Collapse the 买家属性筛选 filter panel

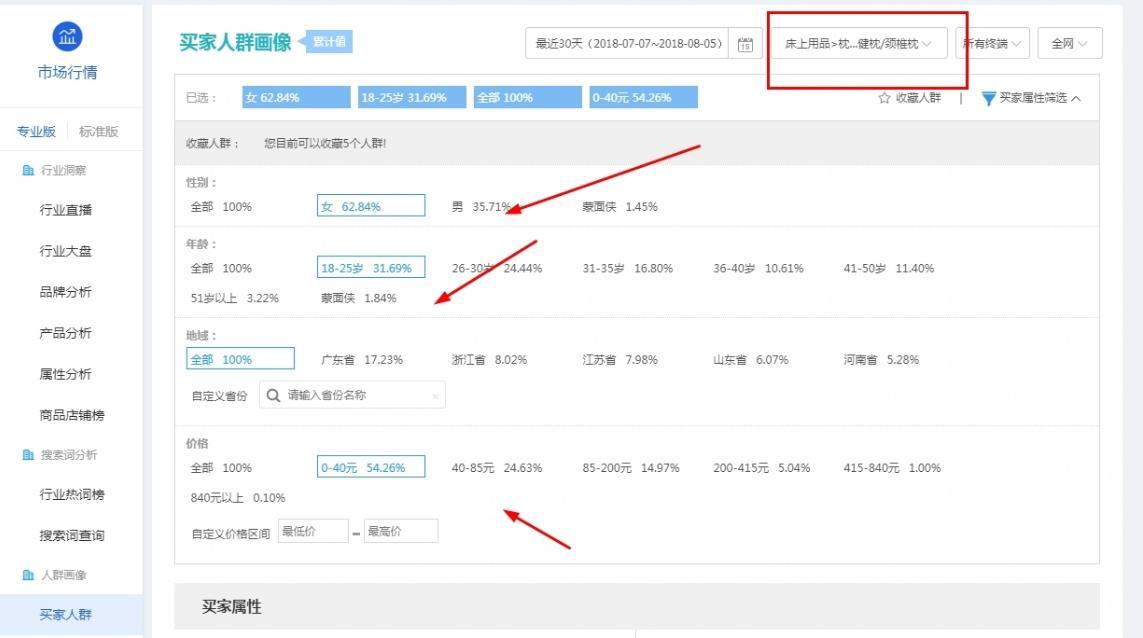click(x=1076, y=98)
